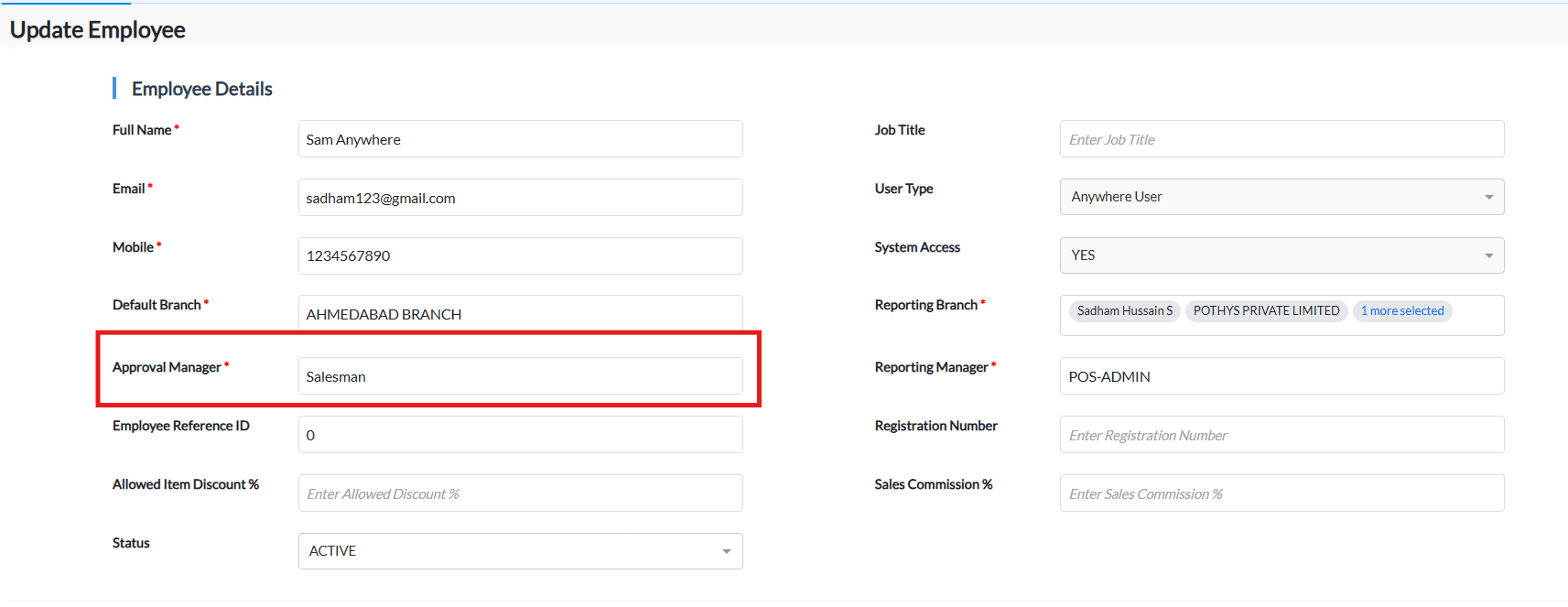This screenshot has height=607, width=1568.
Task: Focus the Mobile number field
Action: [520, 256]
